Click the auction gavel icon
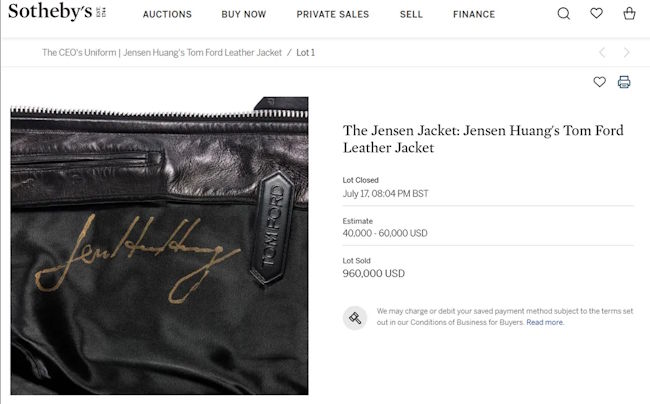The width and height of the screenshot is (650, 404). coord(355,318)
